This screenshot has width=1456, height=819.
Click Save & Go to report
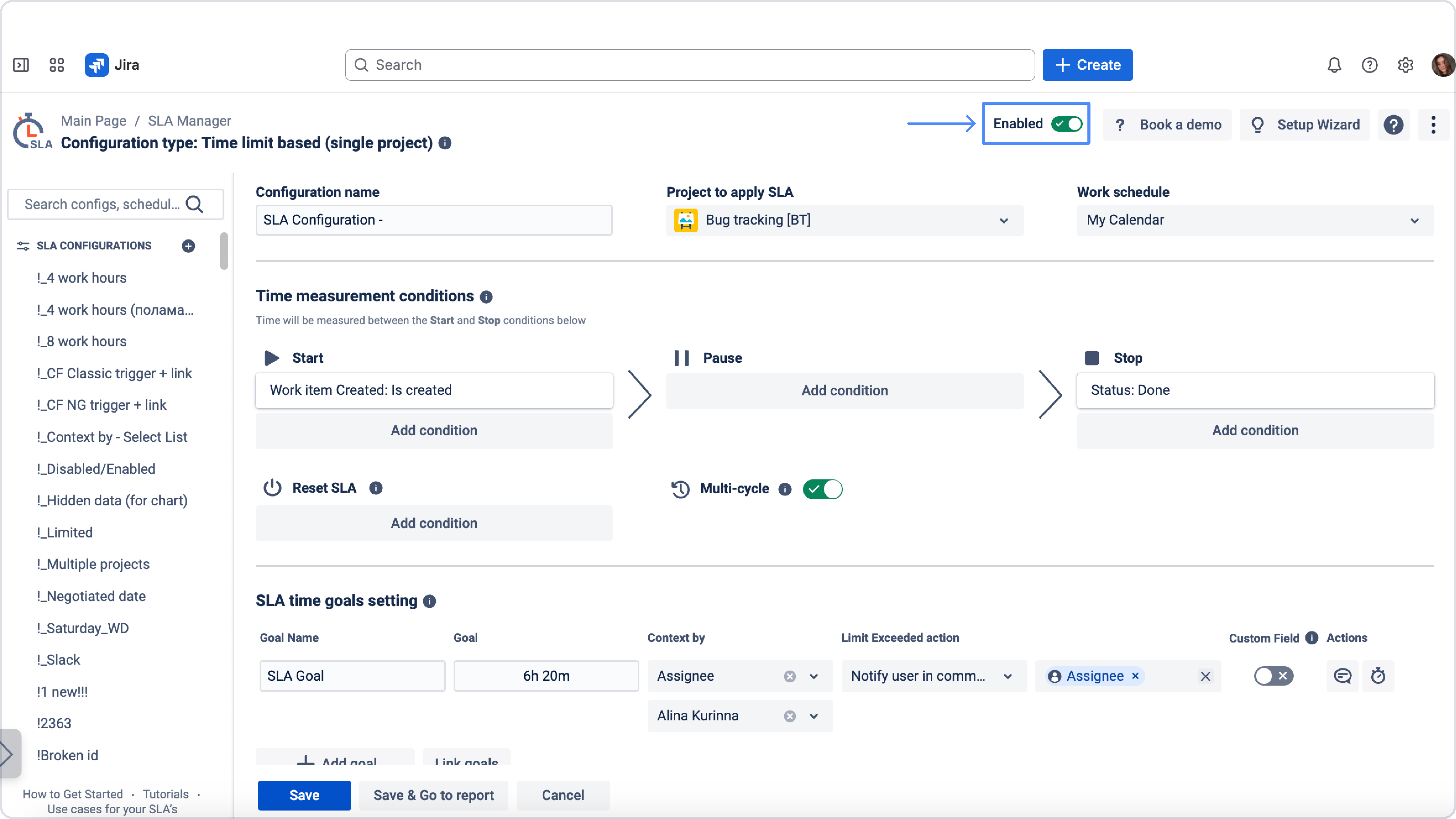(x=434, y=795)
